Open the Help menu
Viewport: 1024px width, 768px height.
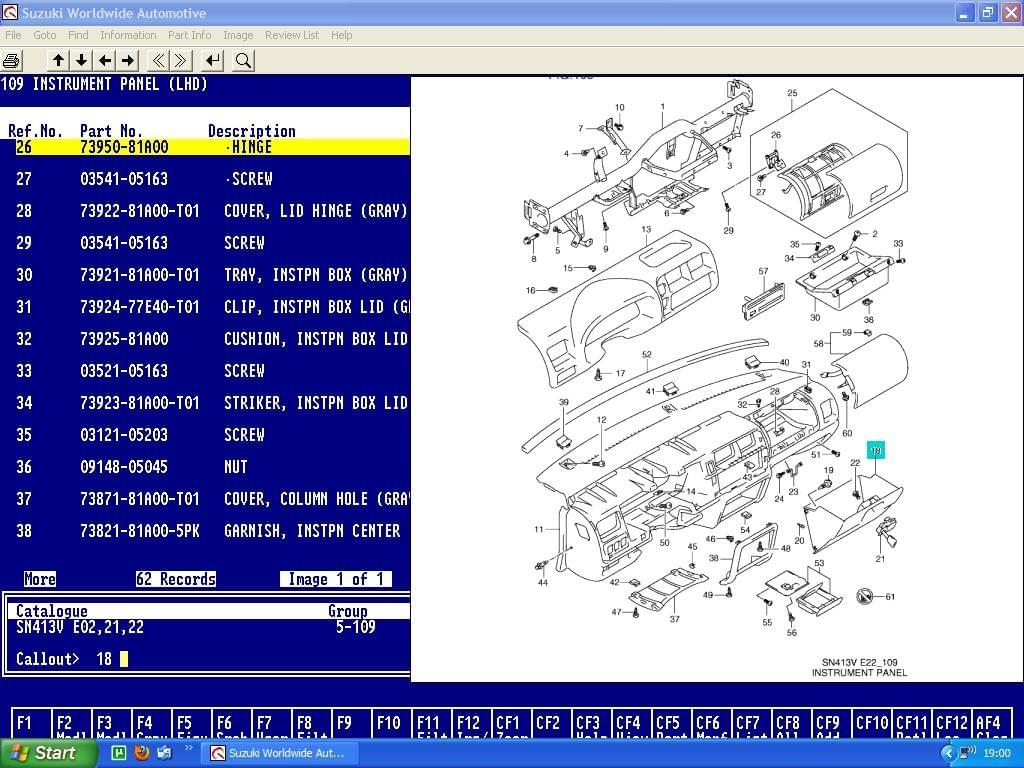[341, 35]
